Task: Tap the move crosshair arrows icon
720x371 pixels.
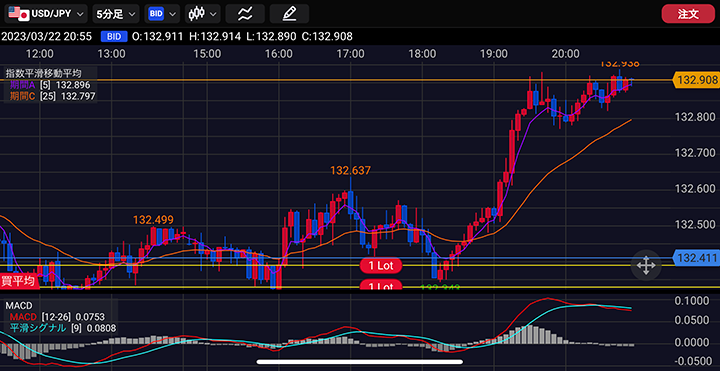Action: (646, 266)
